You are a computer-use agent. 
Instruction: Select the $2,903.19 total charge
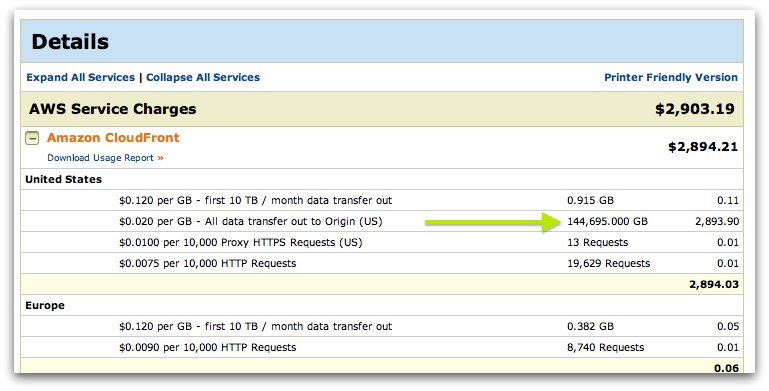[695, 109]
